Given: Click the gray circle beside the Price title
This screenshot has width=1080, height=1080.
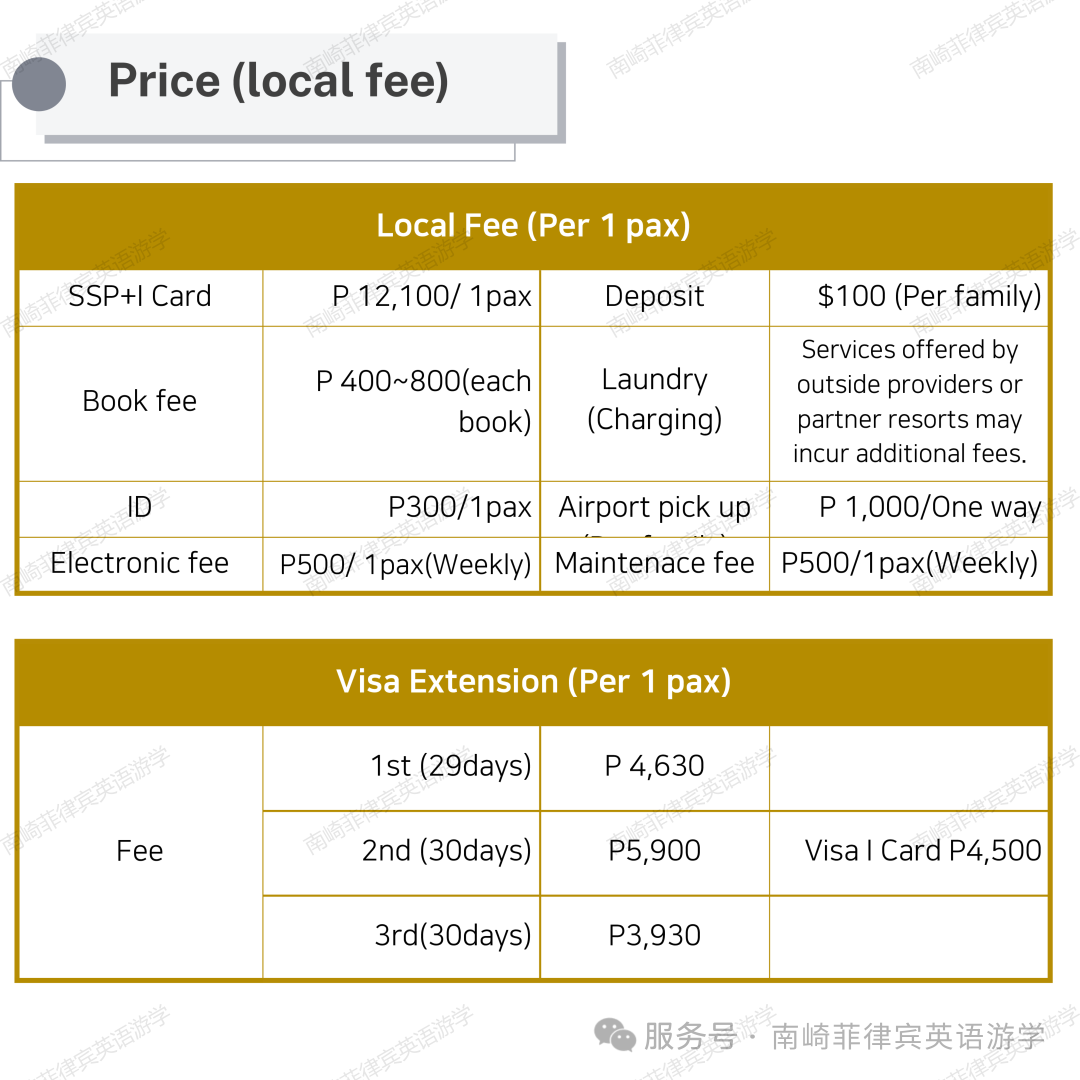Looking at the screenshot, I should pyautogui.click(x=40, y=83).
